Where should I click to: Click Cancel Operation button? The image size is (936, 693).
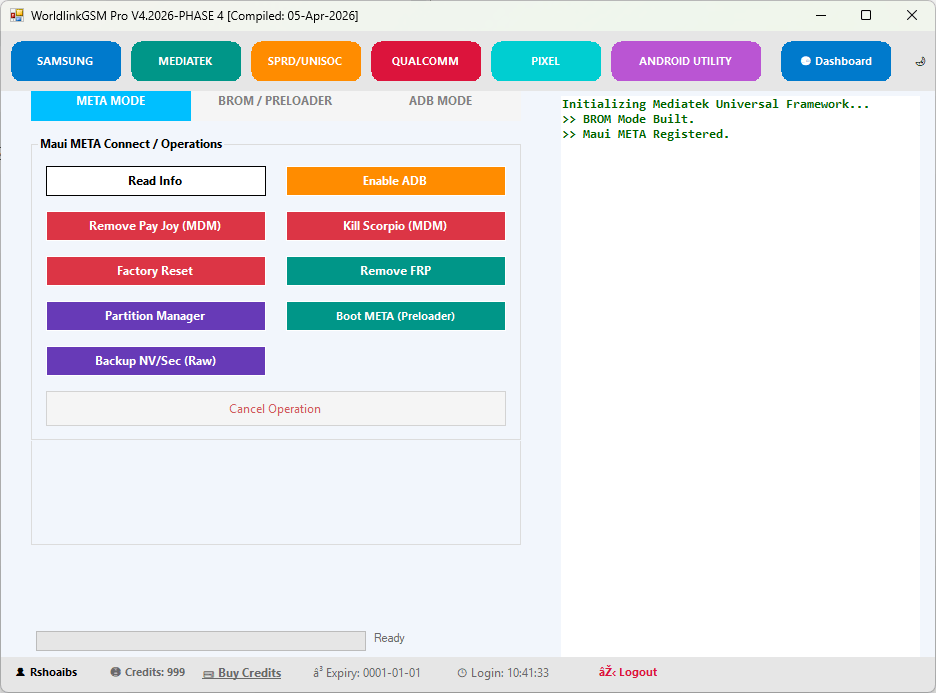(x=275, y=409)
